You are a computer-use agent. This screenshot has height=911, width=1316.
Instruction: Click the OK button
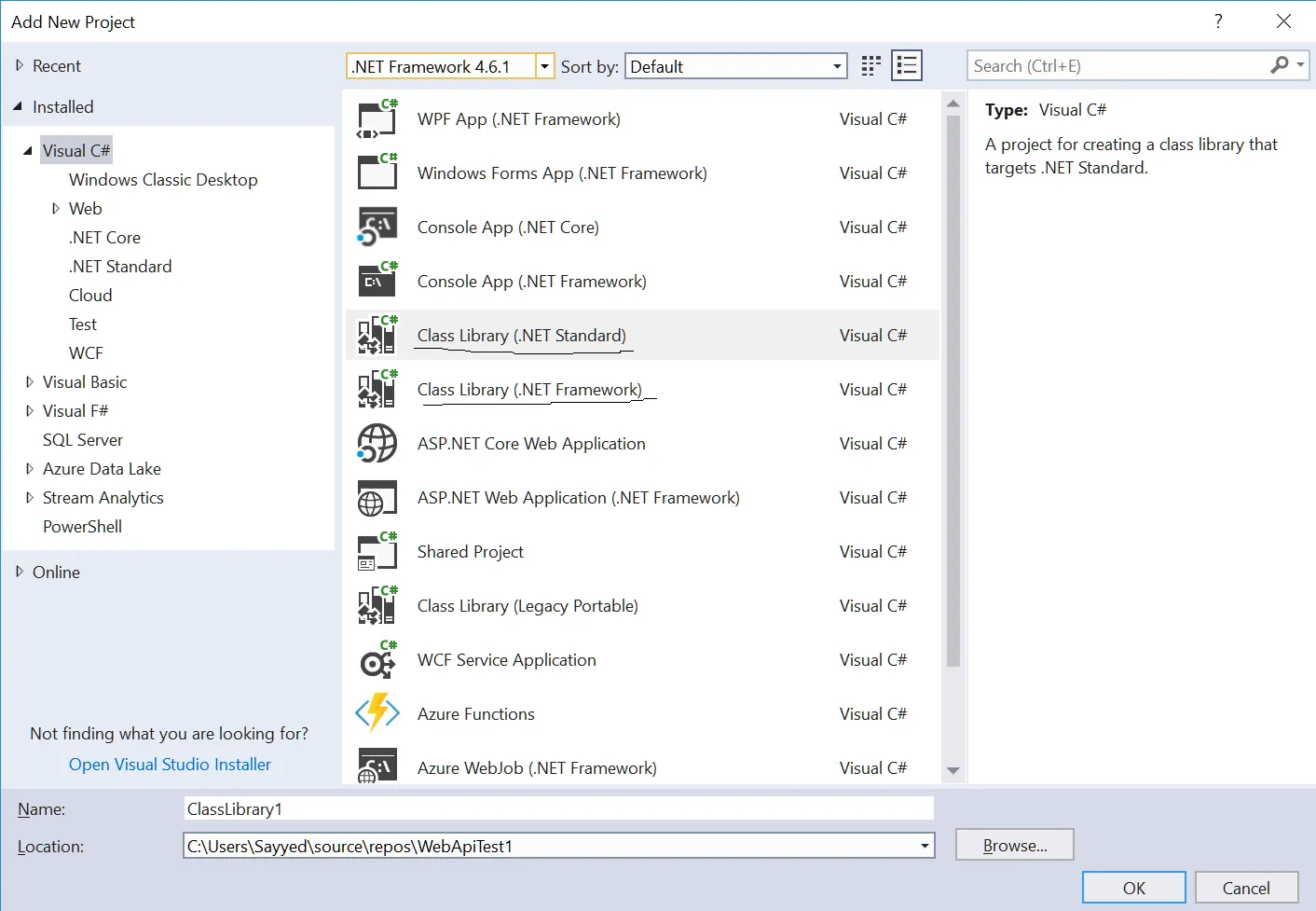[x=1134, y=888]
